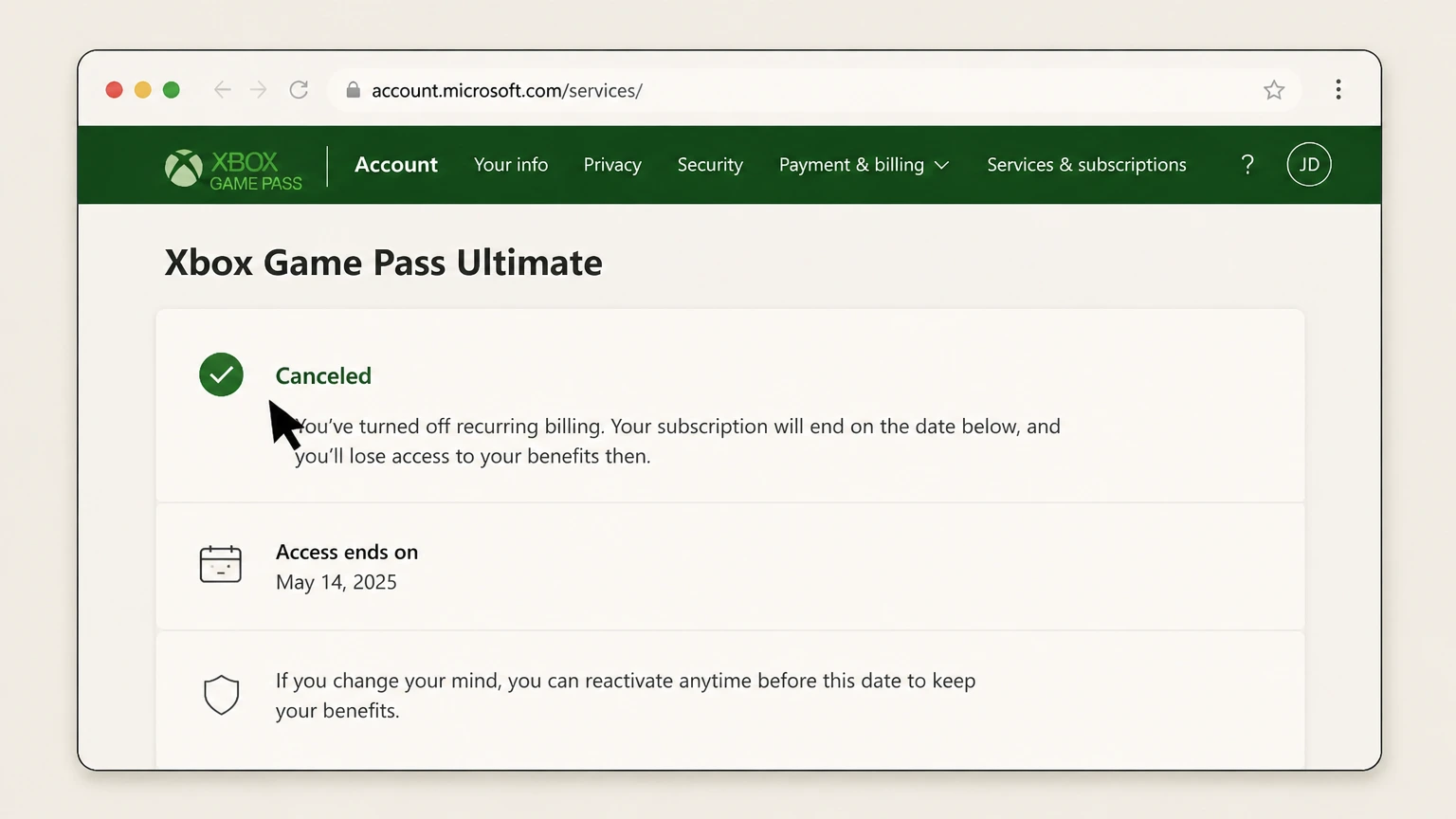The height and width of the screenshot is (819, 1456).
Task: Click the 'turned off recurring billing' message
Action: click(x=678, y=441)
